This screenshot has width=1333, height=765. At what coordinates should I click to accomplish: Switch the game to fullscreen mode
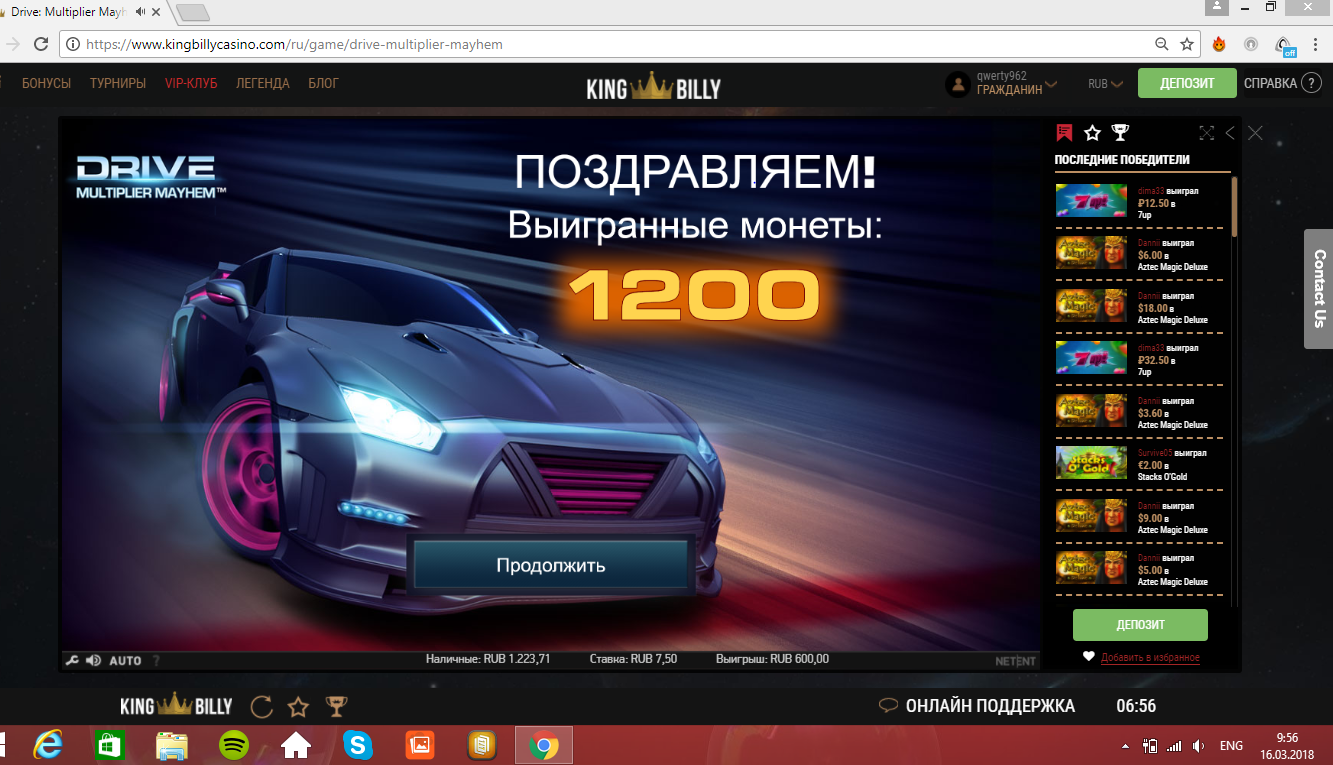coord(1206,133)
